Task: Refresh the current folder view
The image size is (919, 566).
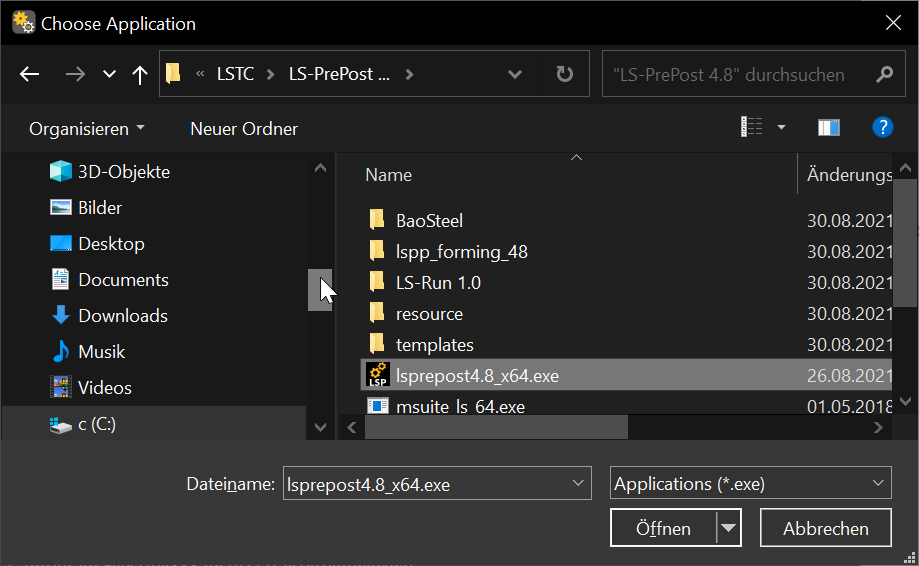Action: point(564,74)
